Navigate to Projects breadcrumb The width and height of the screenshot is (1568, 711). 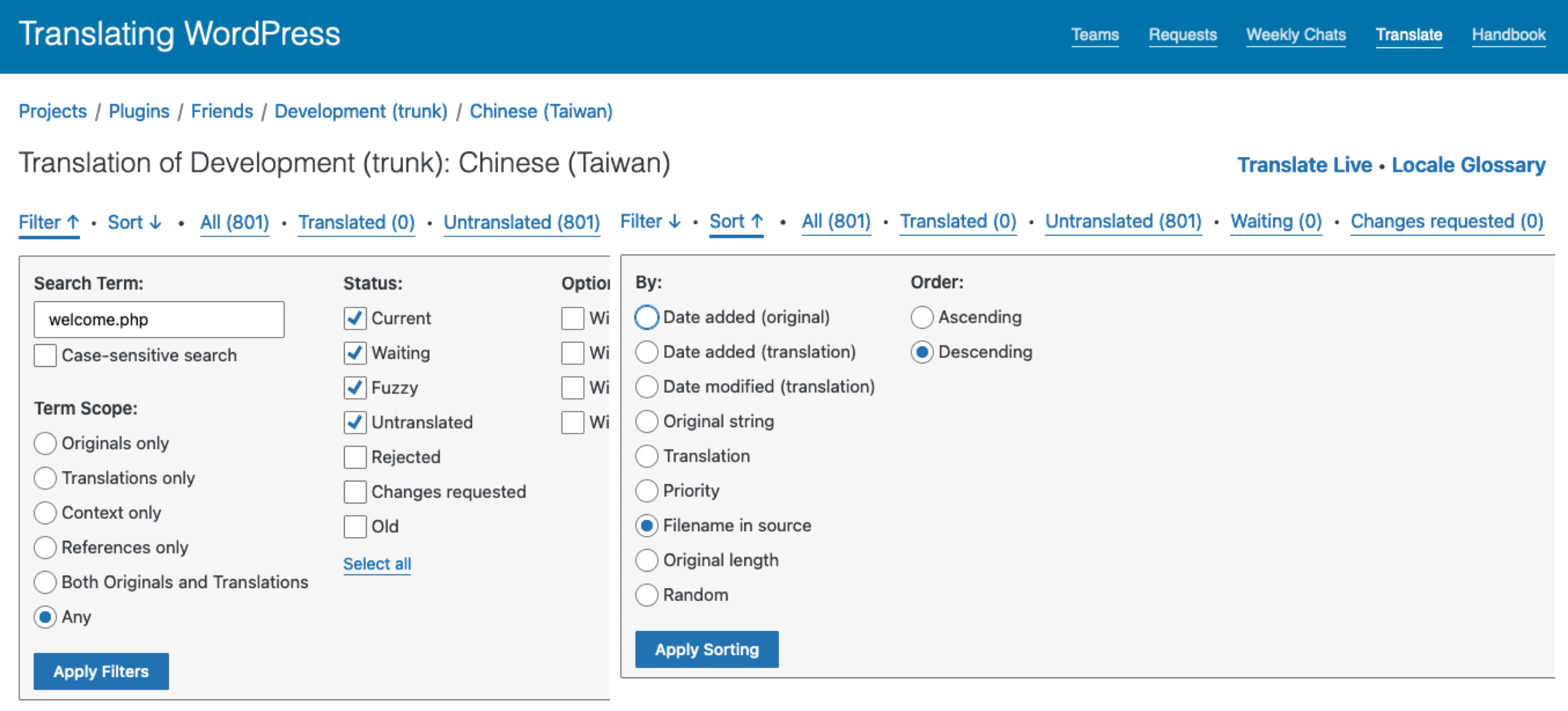click(53, 111)
